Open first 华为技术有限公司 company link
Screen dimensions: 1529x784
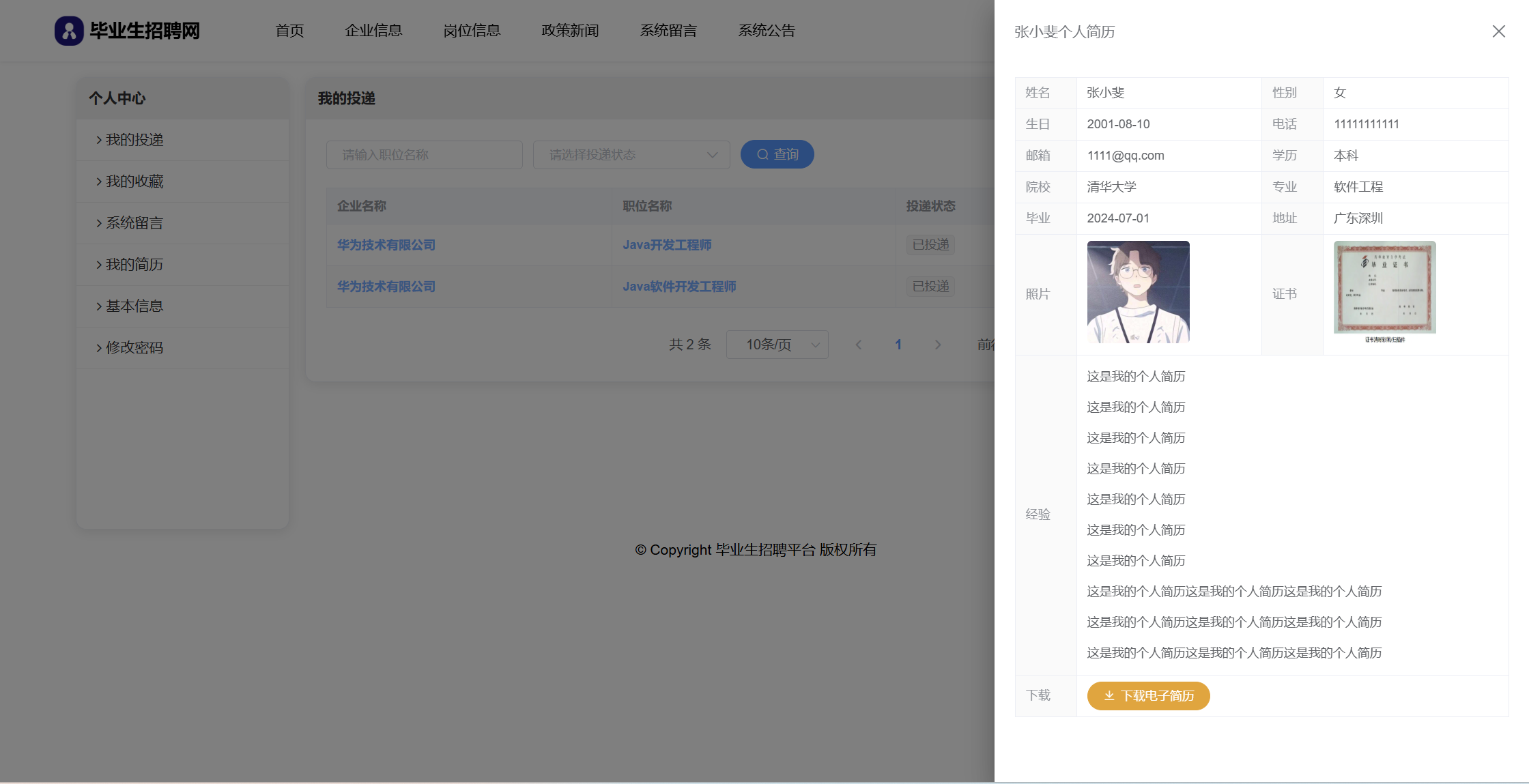coord(386,245)
